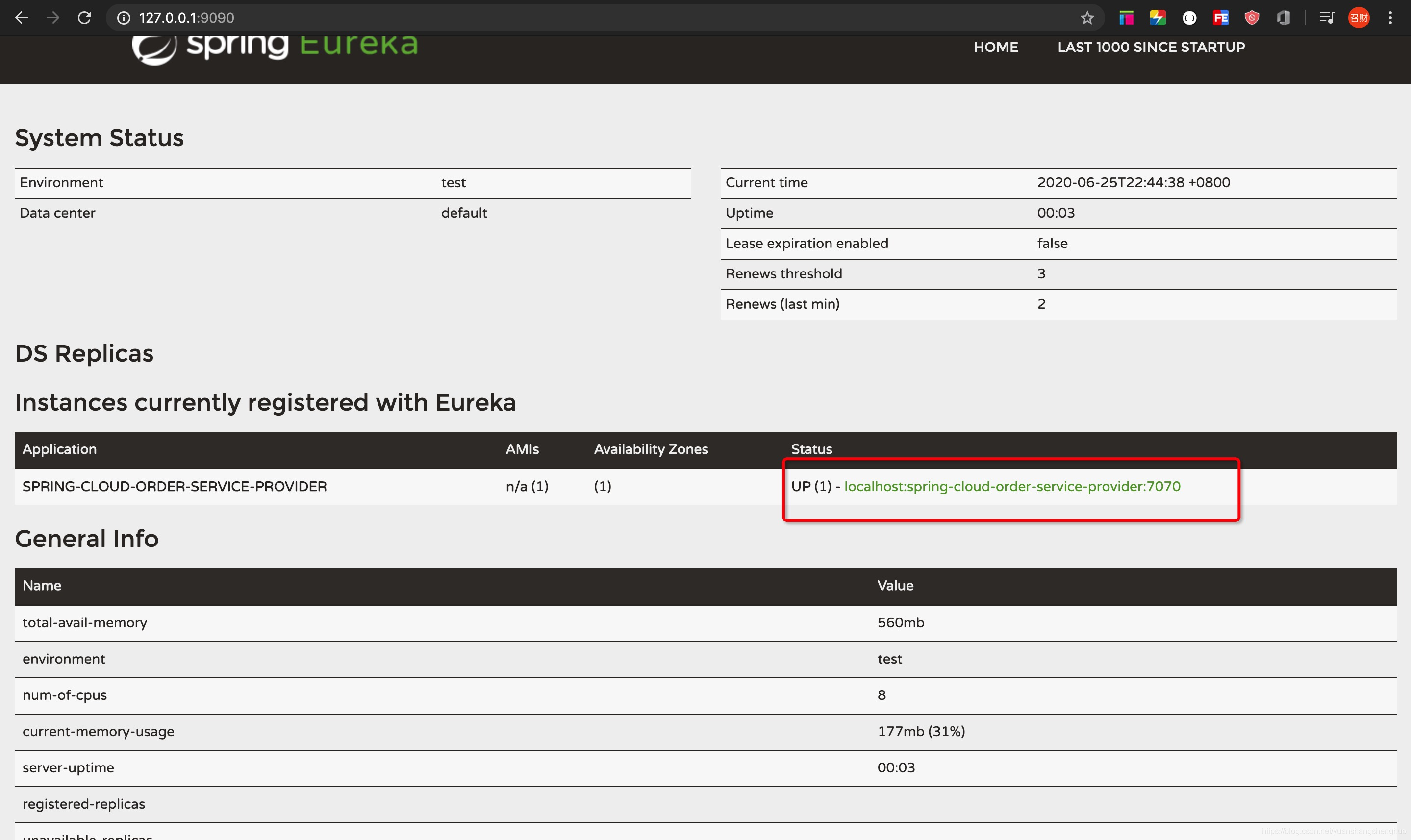Viewport: 1411px width, 840px height.
Task: Click the browser forward arrow
Action: click(x=52, y=18)
